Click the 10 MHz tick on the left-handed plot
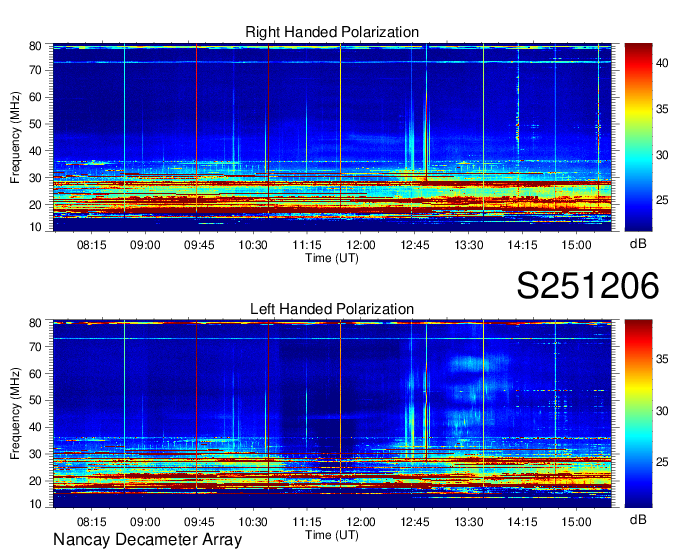This screenshot has width=680, height=552. (35, 504)
